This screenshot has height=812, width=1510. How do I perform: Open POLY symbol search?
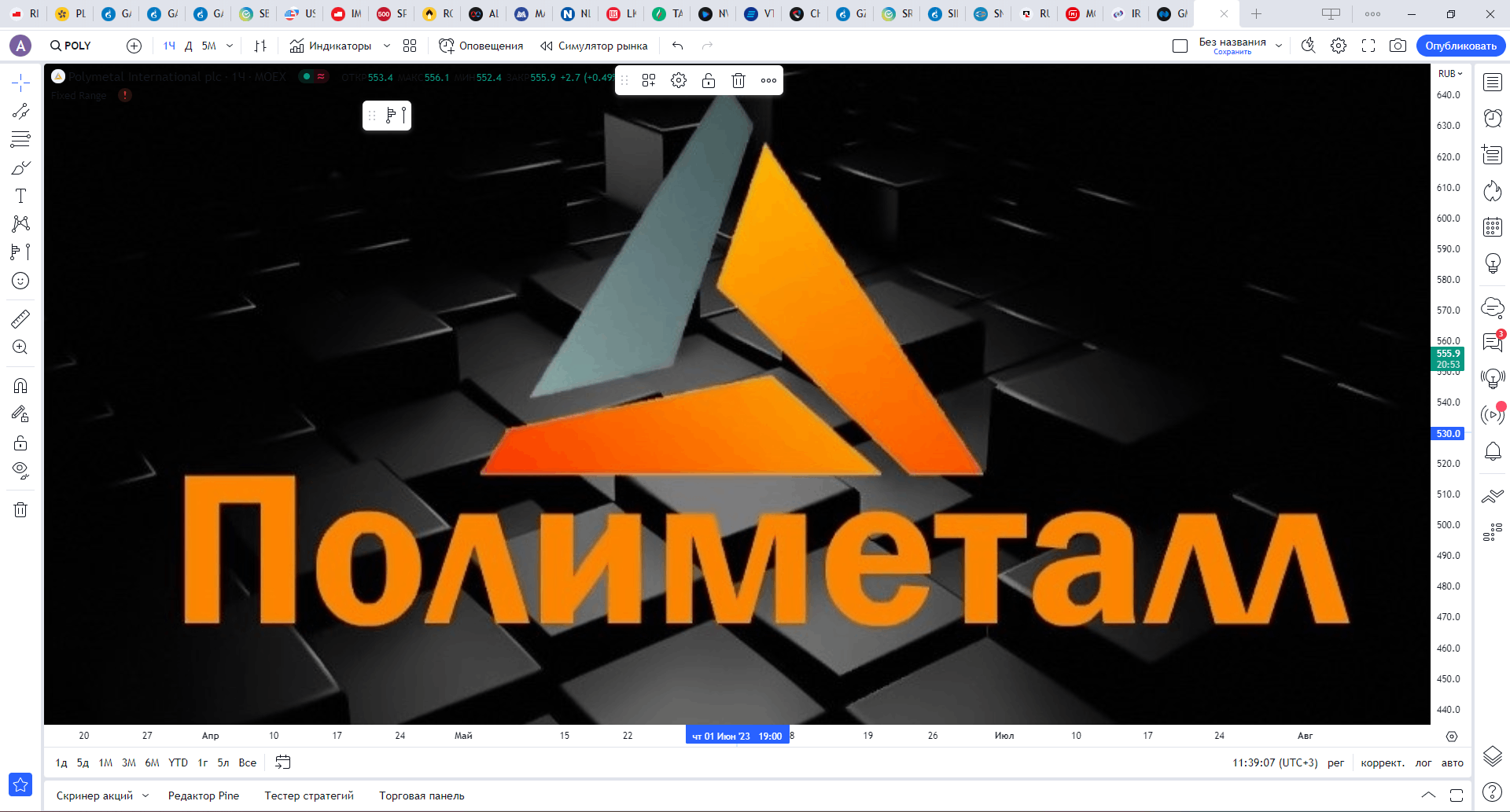[71, 46]
